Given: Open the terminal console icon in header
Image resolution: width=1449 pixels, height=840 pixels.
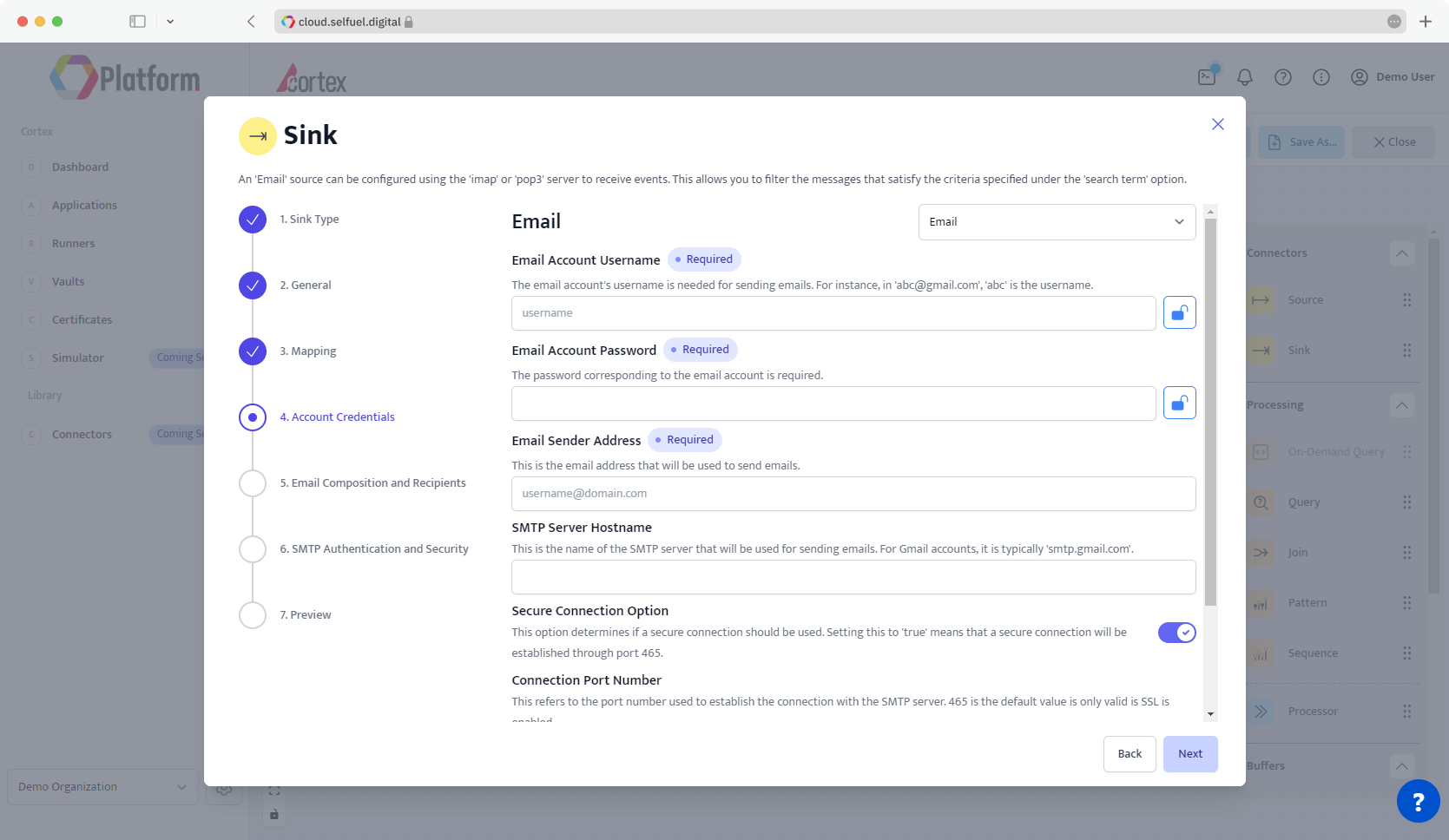Looking at the screenshot, I should pos(1207,76).
